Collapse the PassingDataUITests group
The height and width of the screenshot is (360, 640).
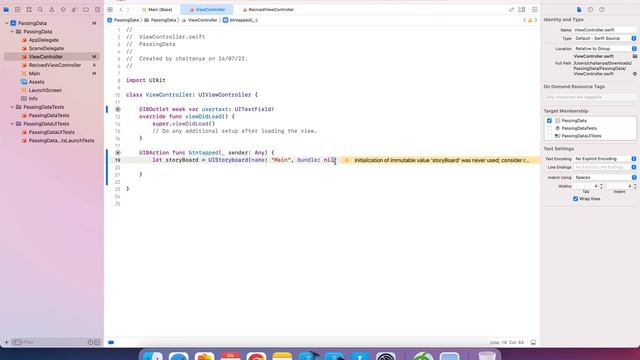click(x=12, y=124)
